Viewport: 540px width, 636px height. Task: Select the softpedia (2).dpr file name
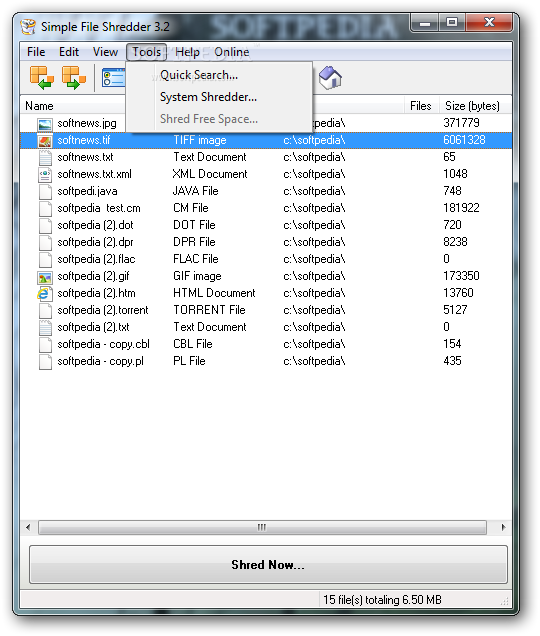(95, 243)
